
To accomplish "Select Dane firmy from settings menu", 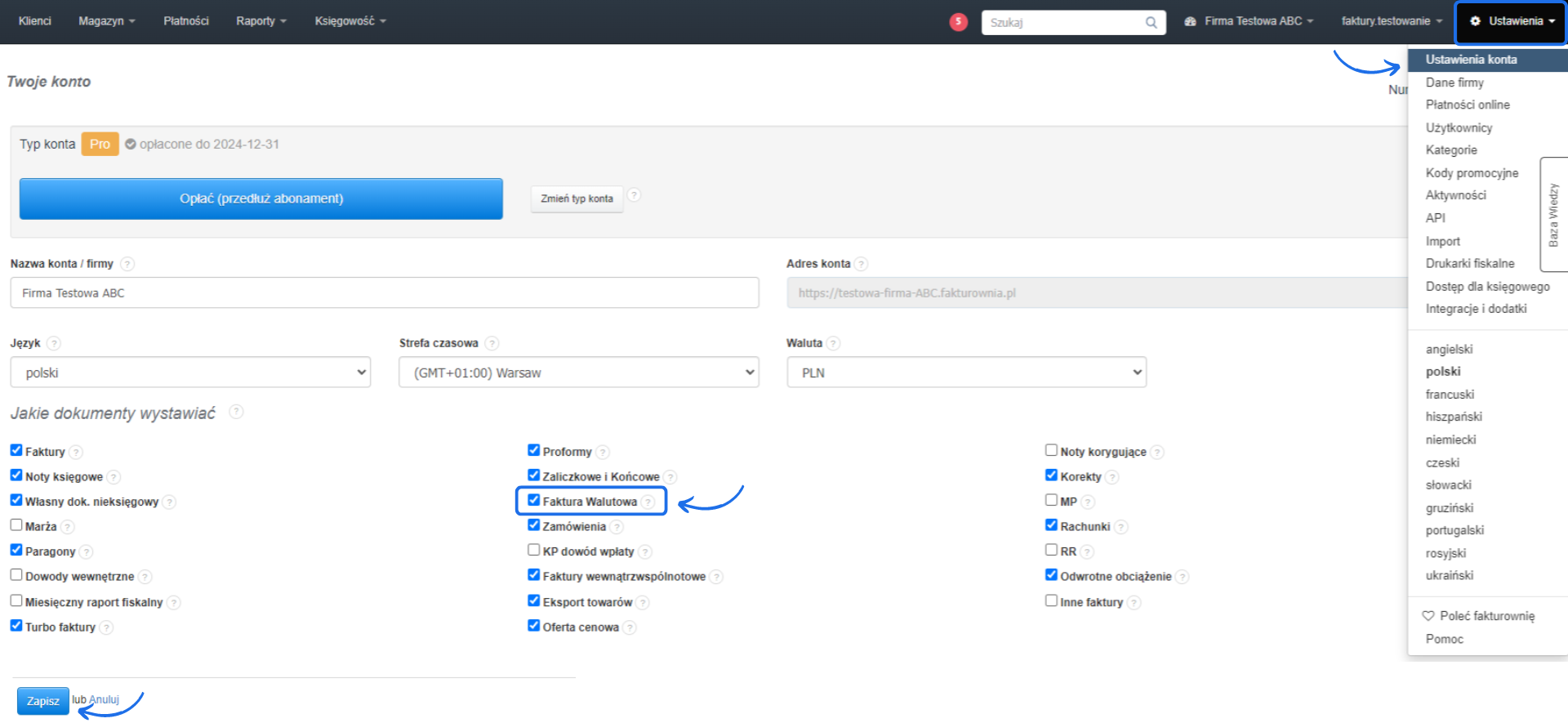I will (1454, 83).
